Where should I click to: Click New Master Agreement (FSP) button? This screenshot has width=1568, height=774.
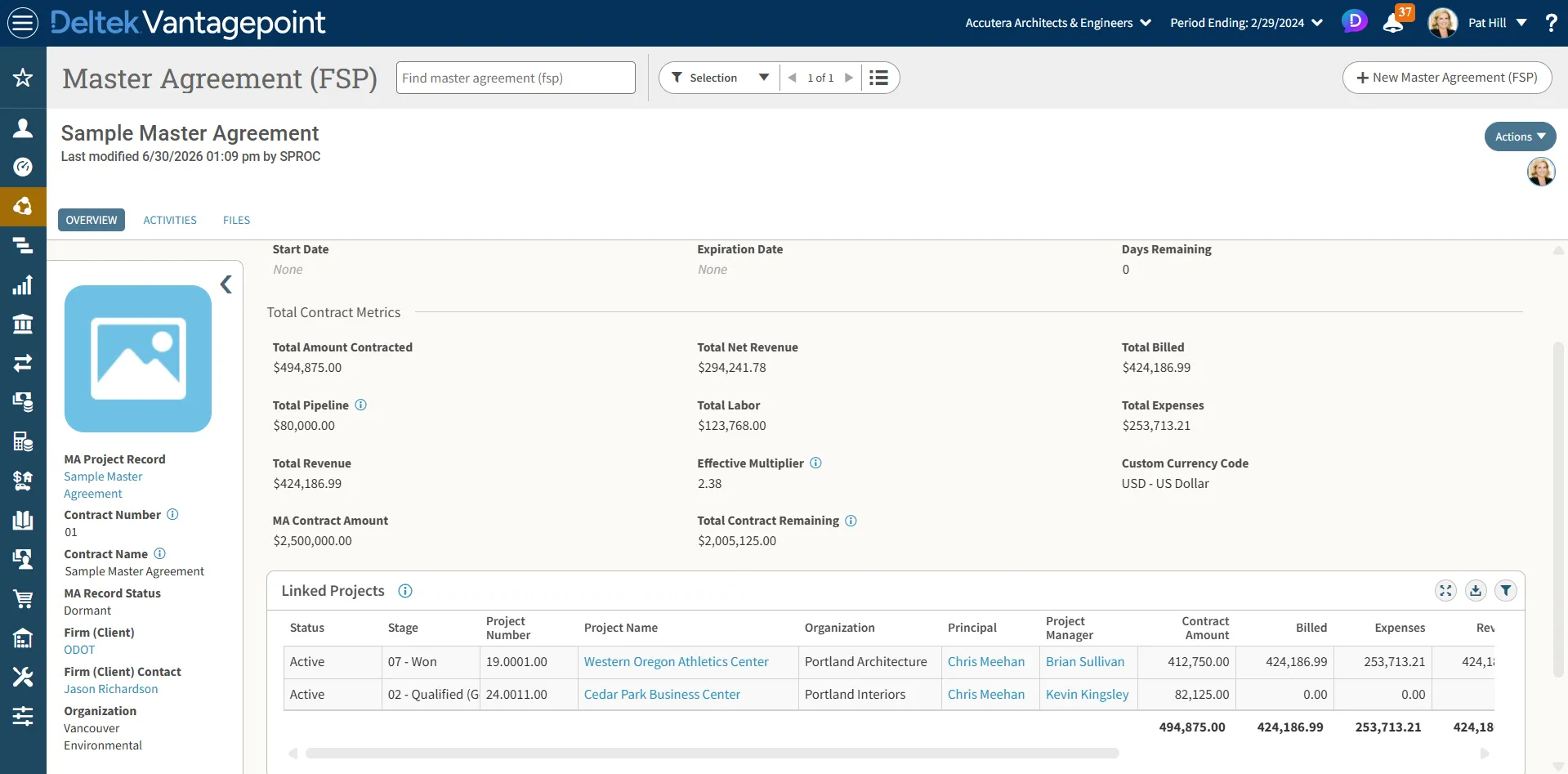pyautogui.click(x=1447, y=78)
